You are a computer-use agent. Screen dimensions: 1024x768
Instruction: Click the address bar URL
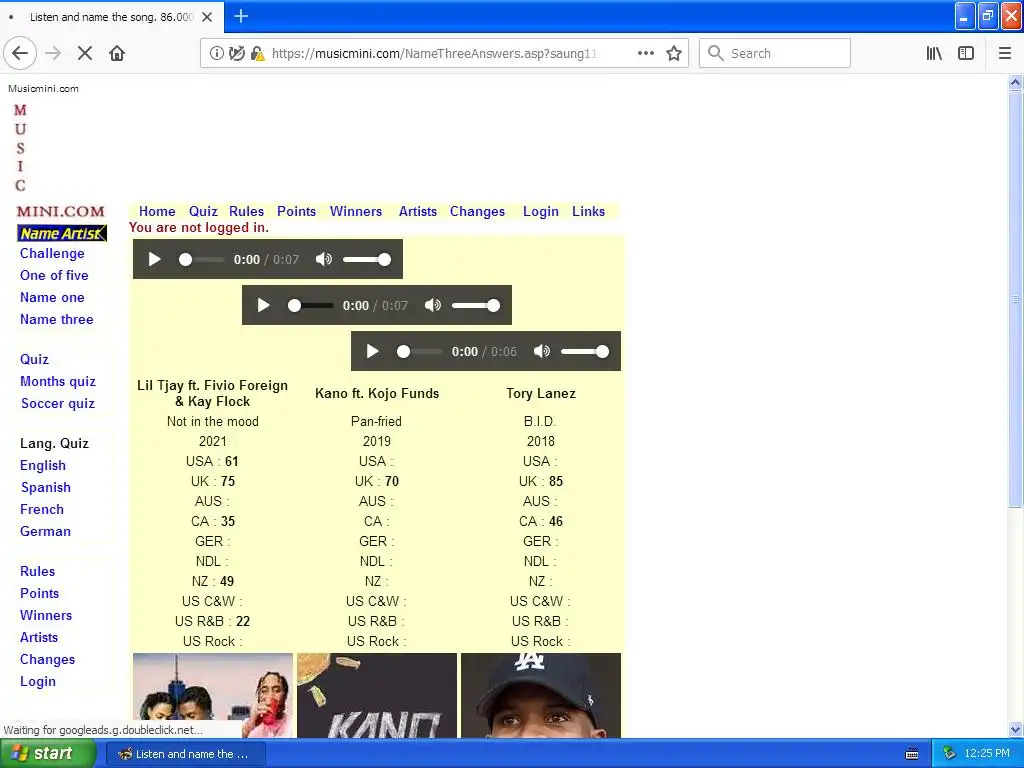(434, 54)
